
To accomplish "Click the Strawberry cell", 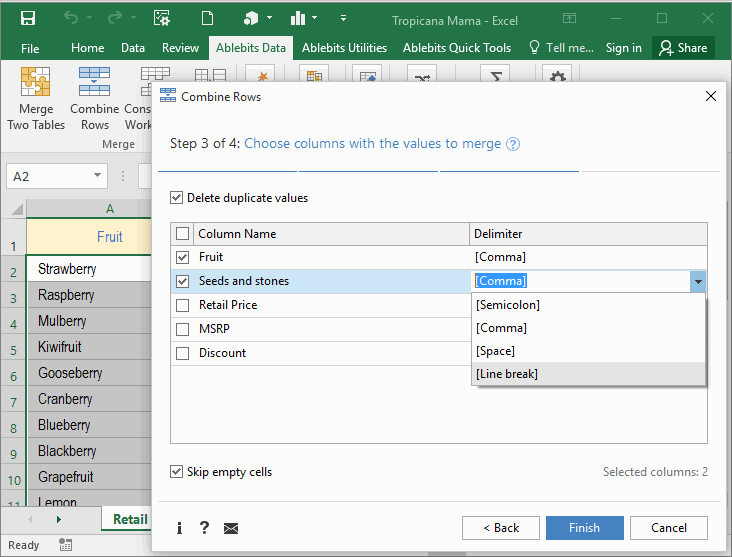I will click(89, 268).
